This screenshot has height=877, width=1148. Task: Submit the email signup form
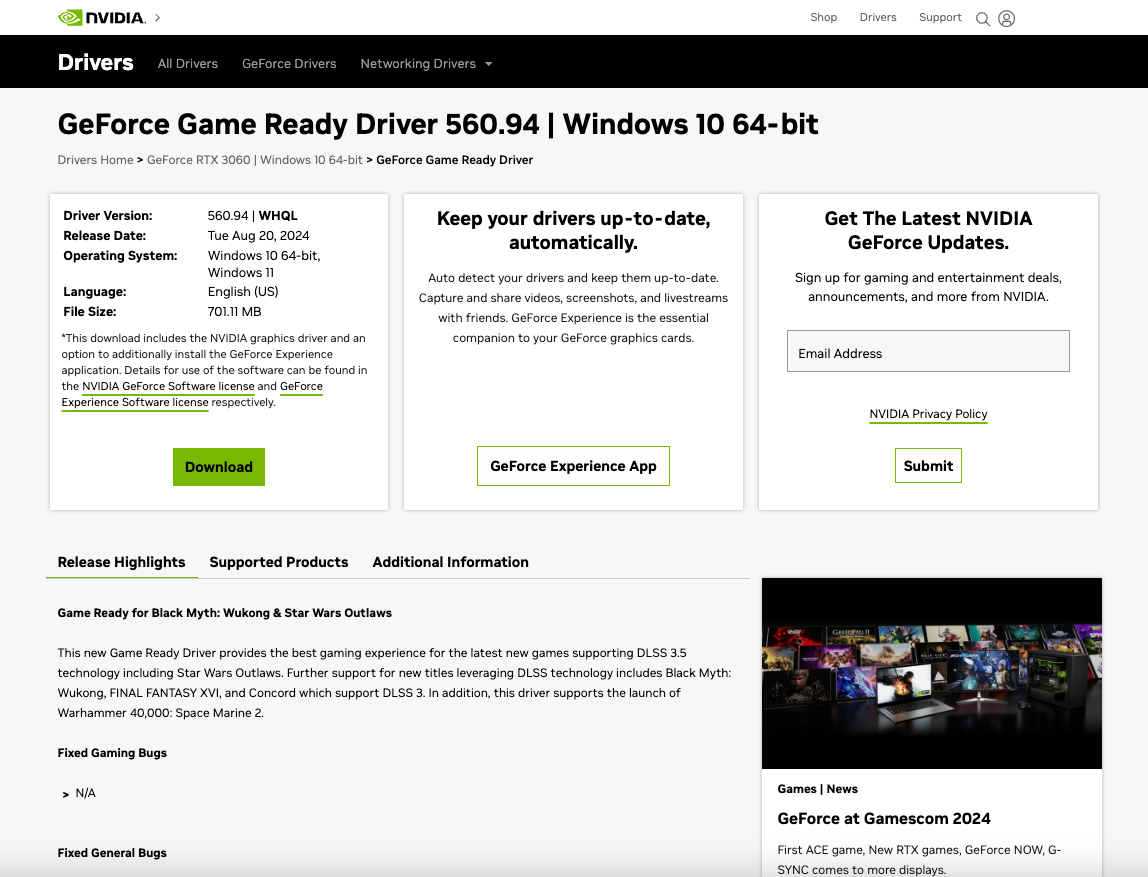coord(928,466)
